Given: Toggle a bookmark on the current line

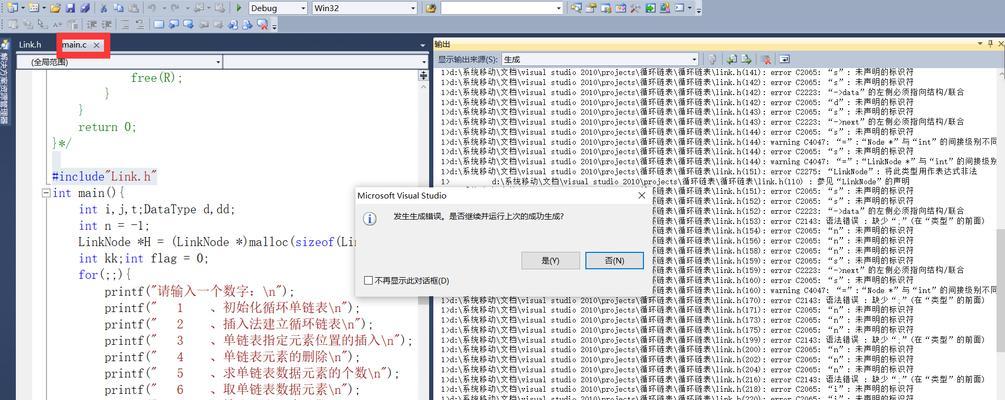Looking at the screenshot, I should (x=158, y=24).
